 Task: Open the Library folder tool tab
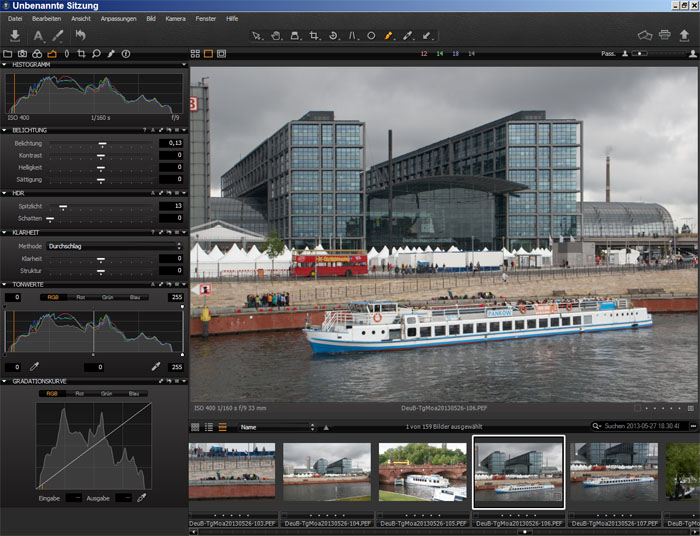click(7, 53)
